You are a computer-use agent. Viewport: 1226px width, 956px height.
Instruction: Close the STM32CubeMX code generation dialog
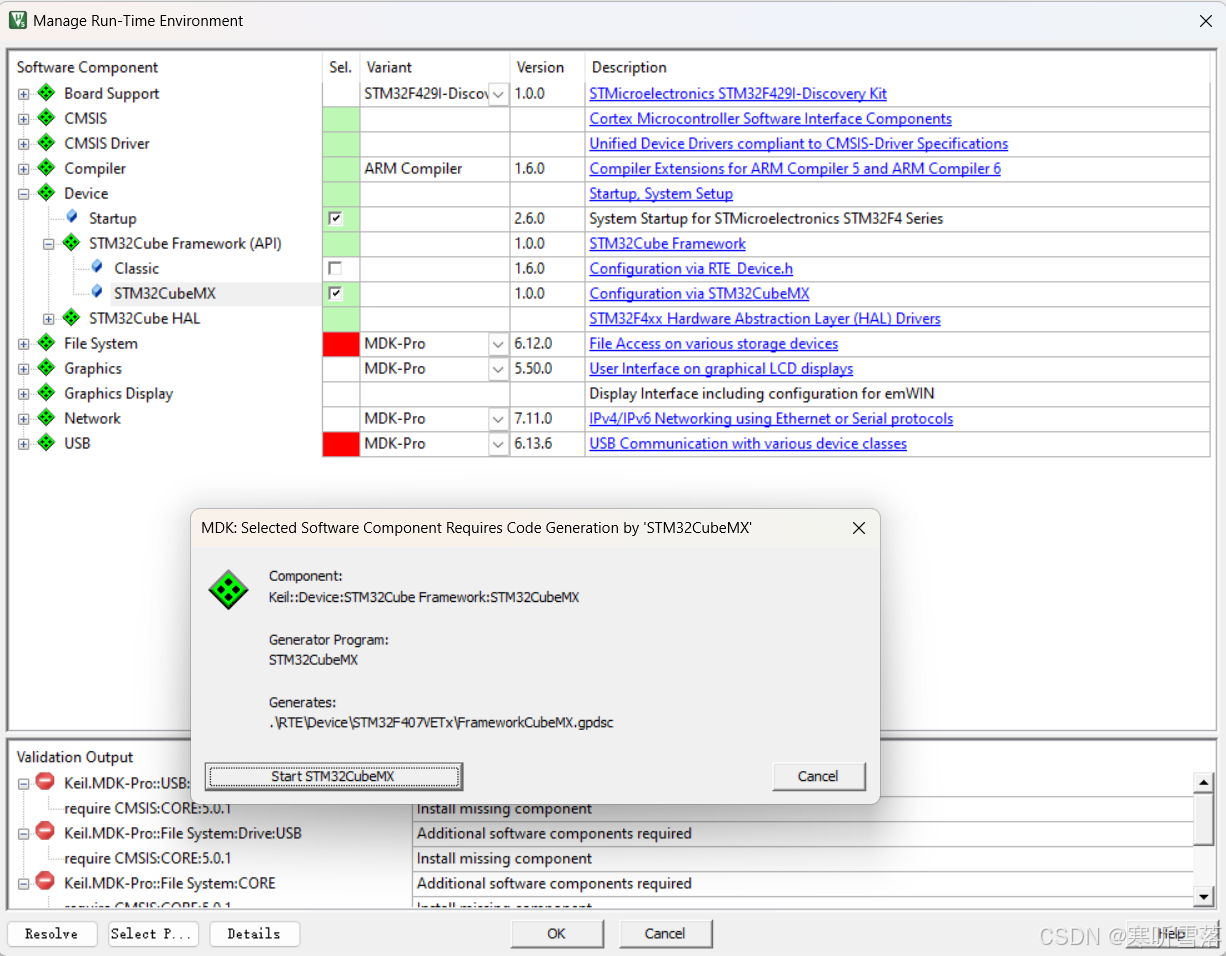(x=858, y=528)
